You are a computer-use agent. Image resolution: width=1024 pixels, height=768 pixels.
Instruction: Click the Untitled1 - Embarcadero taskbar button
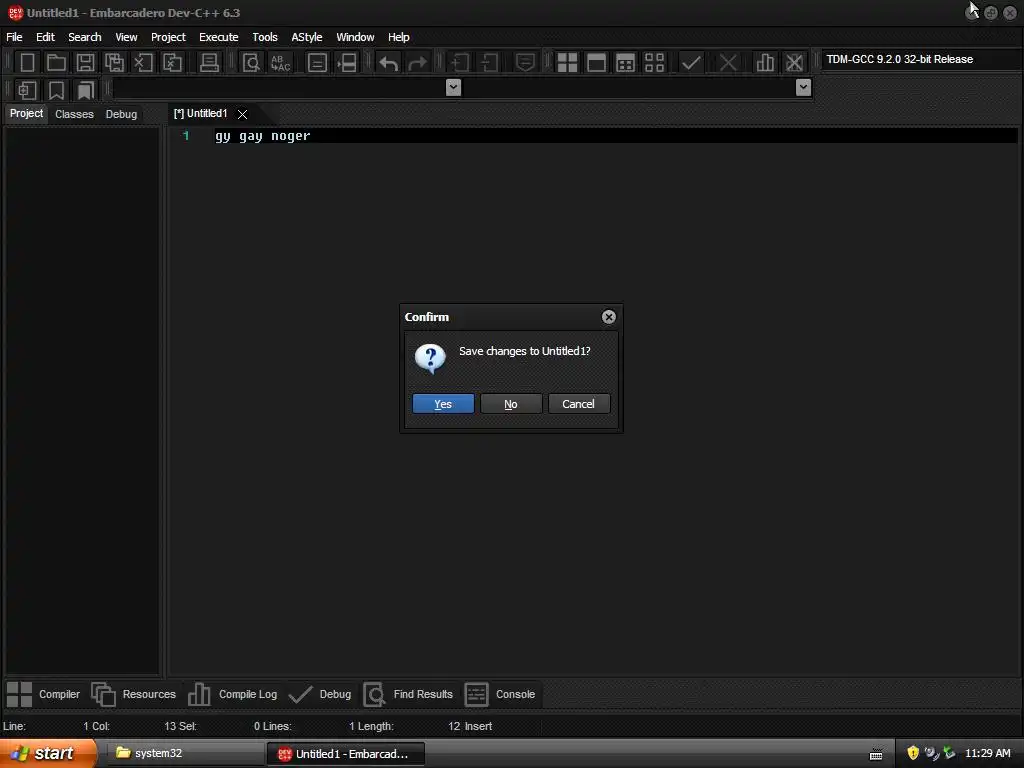pos(345,754)
